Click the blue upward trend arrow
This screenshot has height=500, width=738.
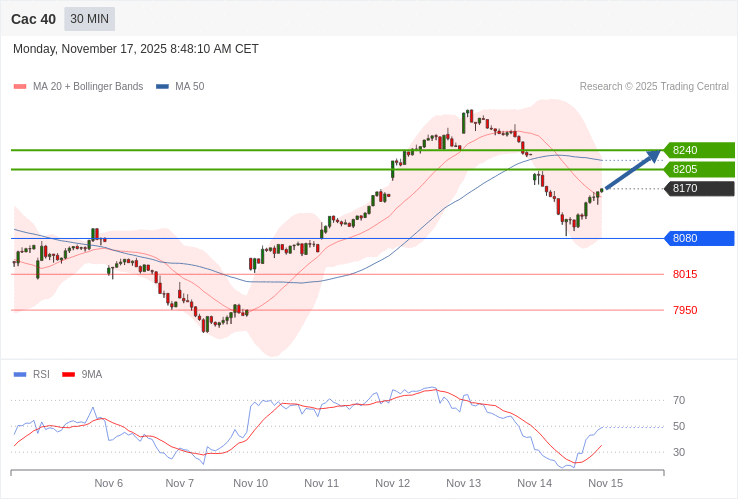(x=633, y=170)
